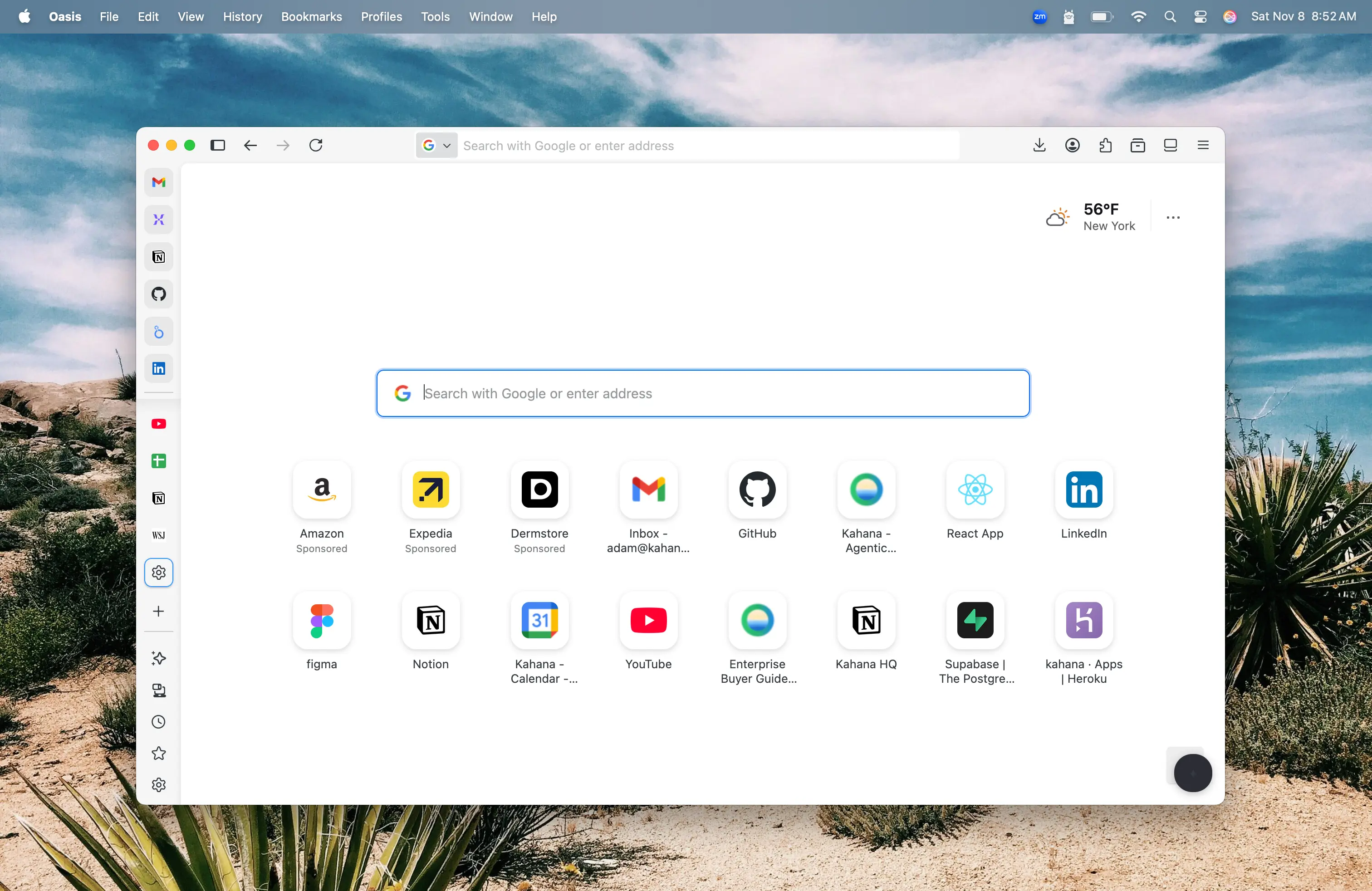The width and height of the screenshot is (1372, 891).
Task: Open the browser profile account icon
Action: [x=1072, y=145]
